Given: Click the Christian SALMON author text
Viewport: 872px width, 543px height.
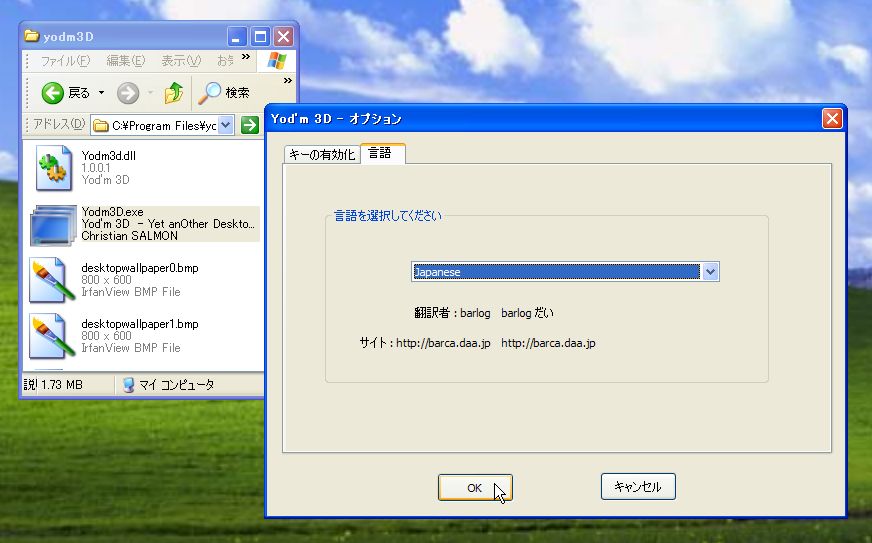Looking at the screenshot, I should (130, 236).
